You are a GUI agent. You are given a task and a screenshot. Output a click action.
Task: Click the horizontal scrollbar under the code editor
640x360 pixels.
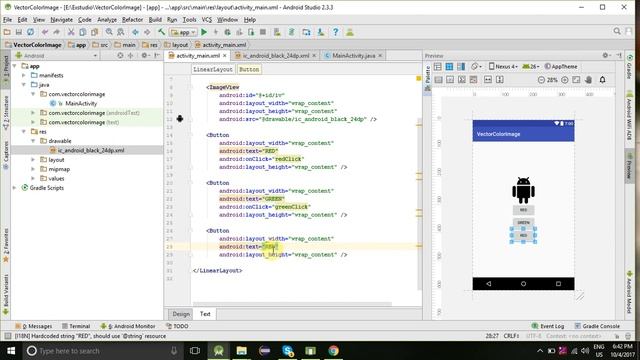coord(292,304)
